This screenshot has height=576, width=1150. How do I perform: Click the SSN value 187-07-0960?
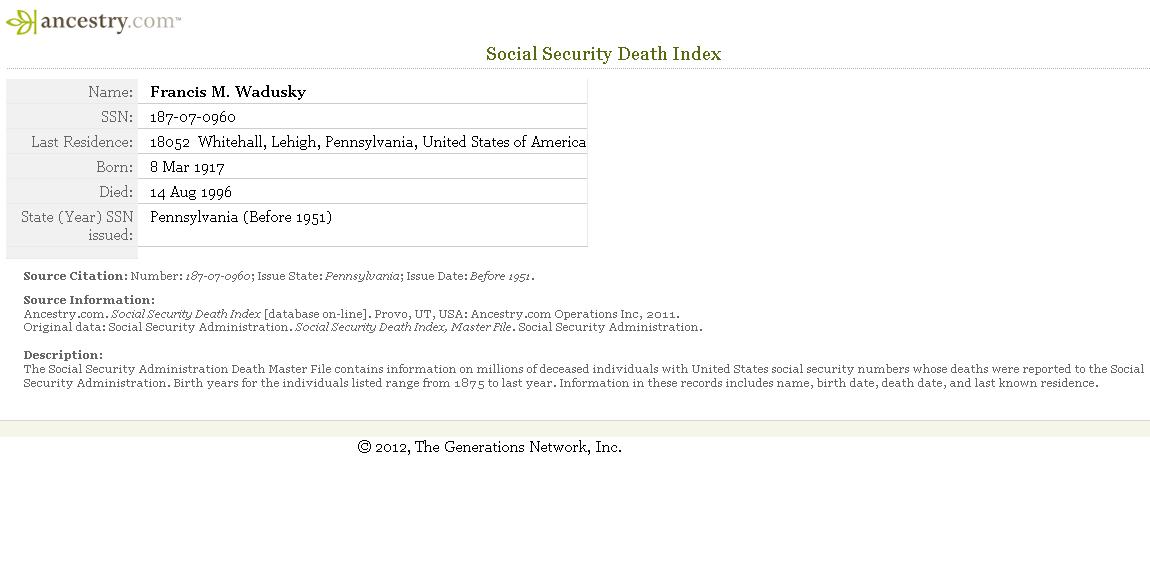click(193, 117)
